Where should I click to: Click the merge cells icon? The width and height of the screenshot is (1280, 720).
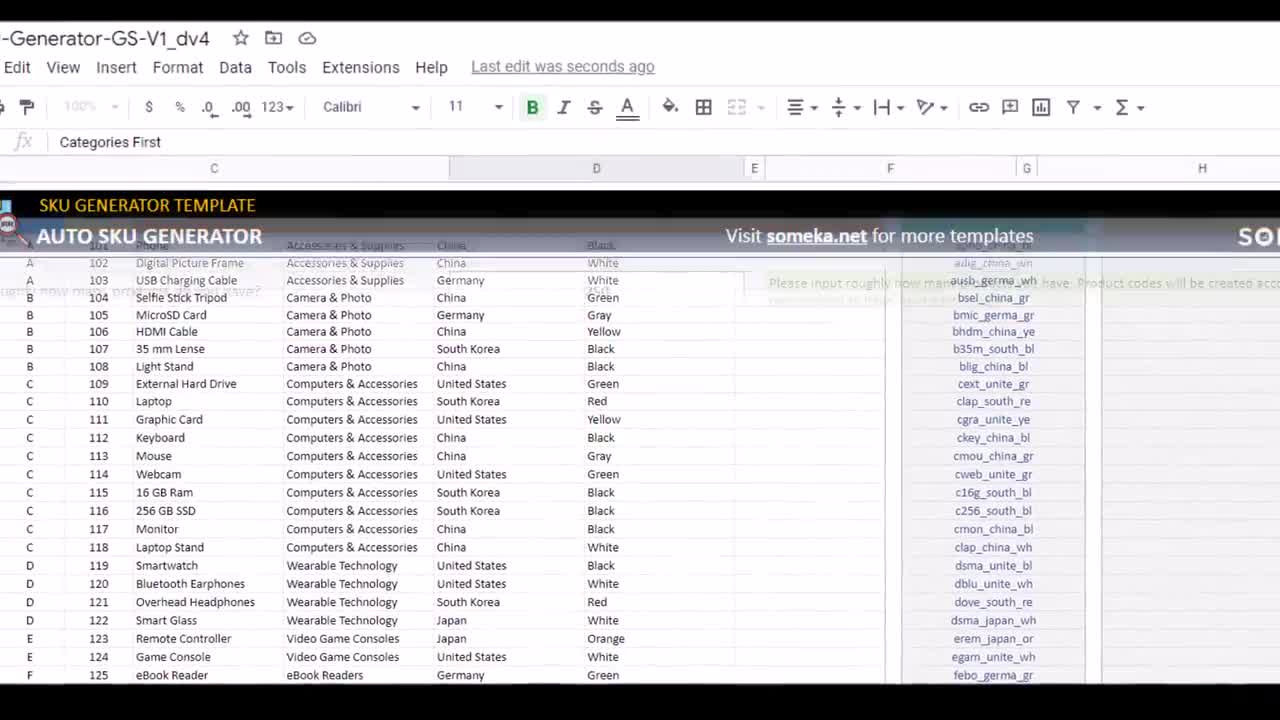click(737, 107)
